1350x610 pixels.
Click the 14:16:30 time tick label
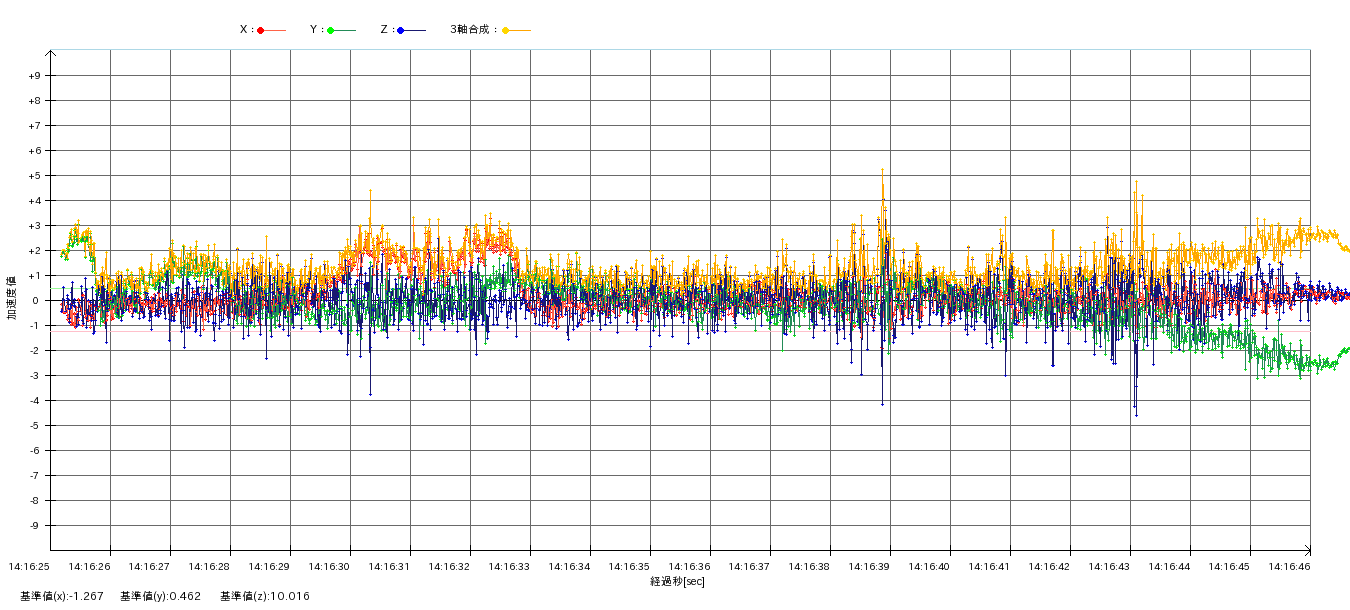tap(329, 566)
